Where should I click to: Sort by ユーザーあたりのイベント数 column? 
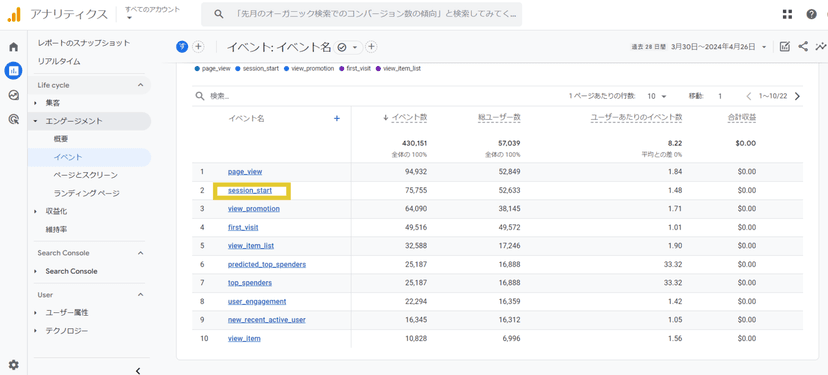tap(636, 118)
